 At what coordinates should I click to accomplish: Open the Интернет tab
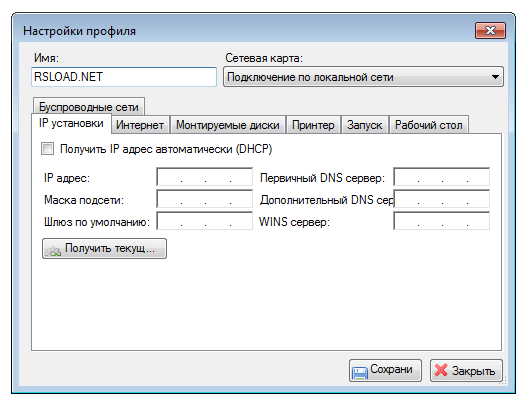[140, 125]
